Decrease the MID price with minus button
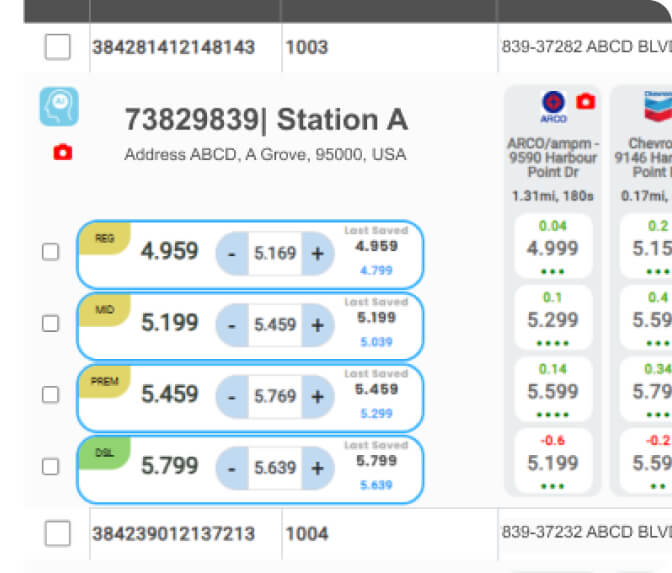This screenshot has width=672, height=573. (x=232, y=325)
